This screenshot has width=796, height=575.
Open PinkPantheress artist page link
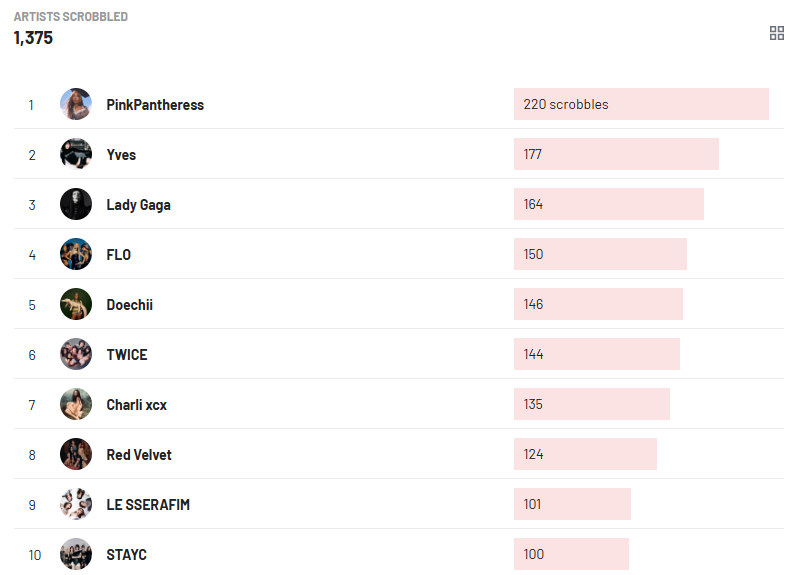click(x=155, y=105)
